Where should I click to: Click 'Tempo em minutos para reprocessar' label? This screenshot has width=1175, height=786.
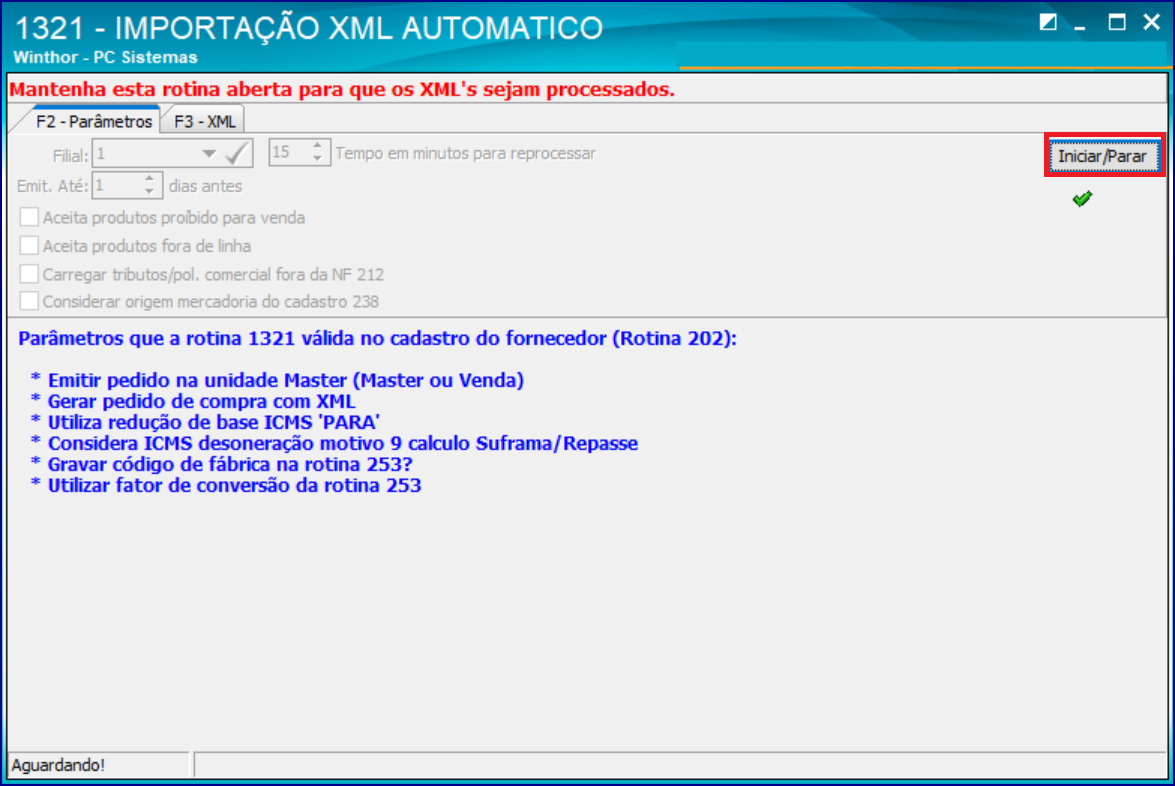coord(465,153)
